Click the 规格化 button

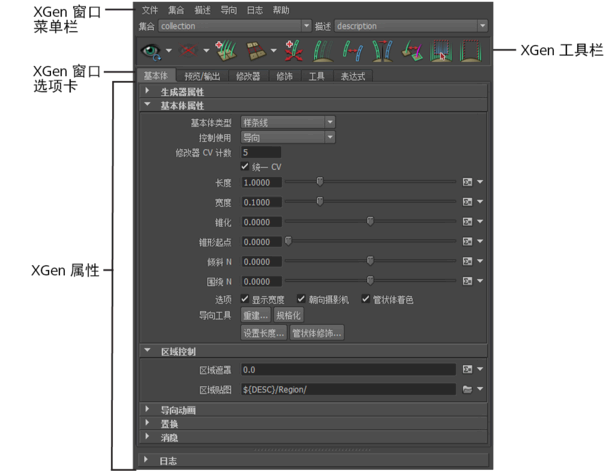point(289,315)
